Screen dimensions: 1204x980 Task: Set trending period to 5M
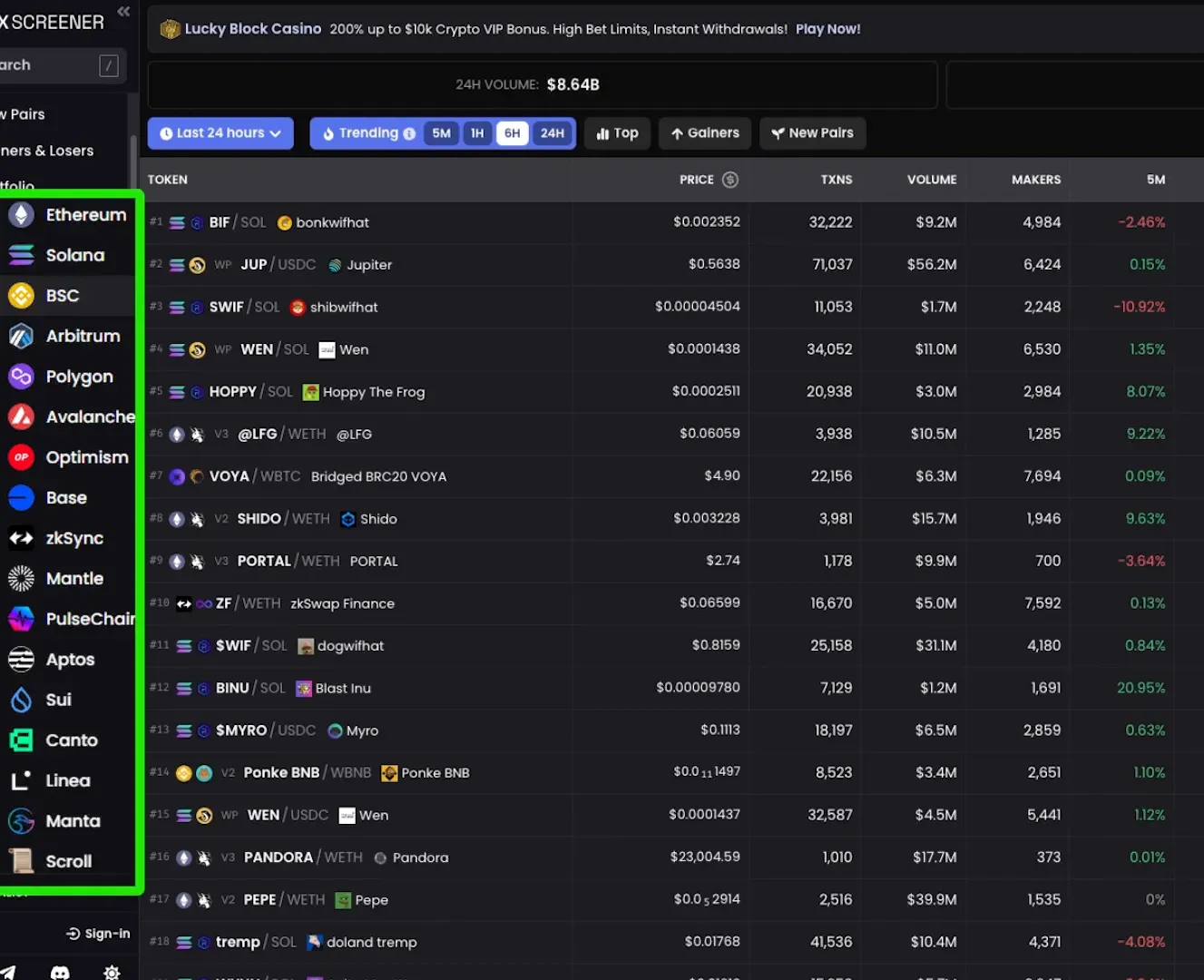pos(442,133)
